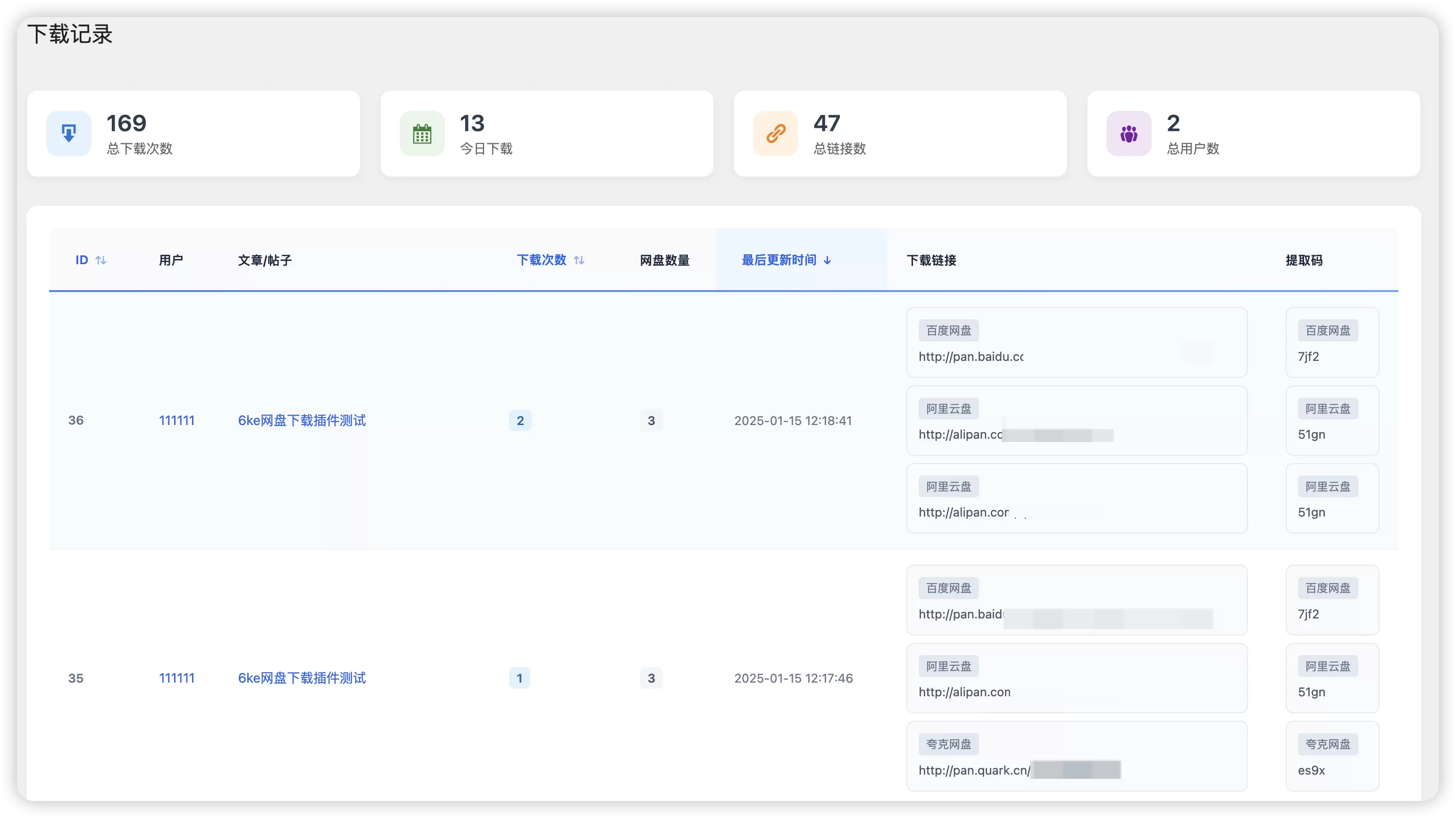This screenshot has width=1456, height=818.
Task: Click sort arrows next to 下载次数
Action: click(x=579, y=260)
